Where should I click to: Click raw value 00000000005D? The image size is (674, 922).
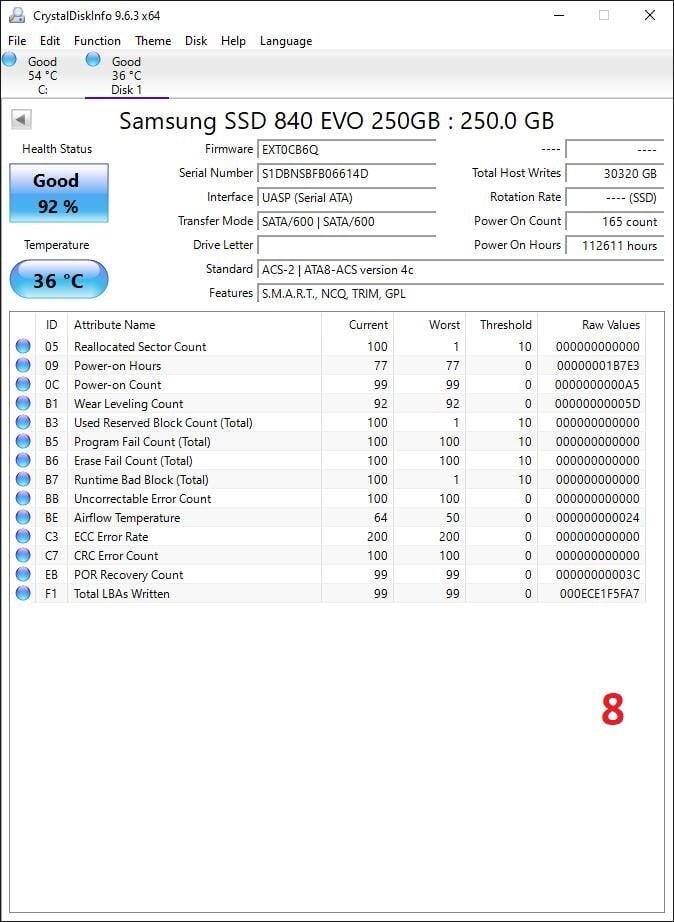click(598, 404)
